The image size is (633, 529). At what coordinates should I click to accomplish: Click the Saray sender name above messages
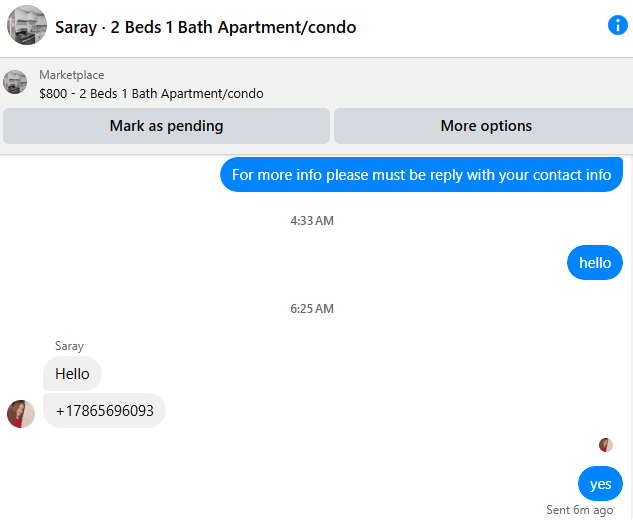point(70,346)
